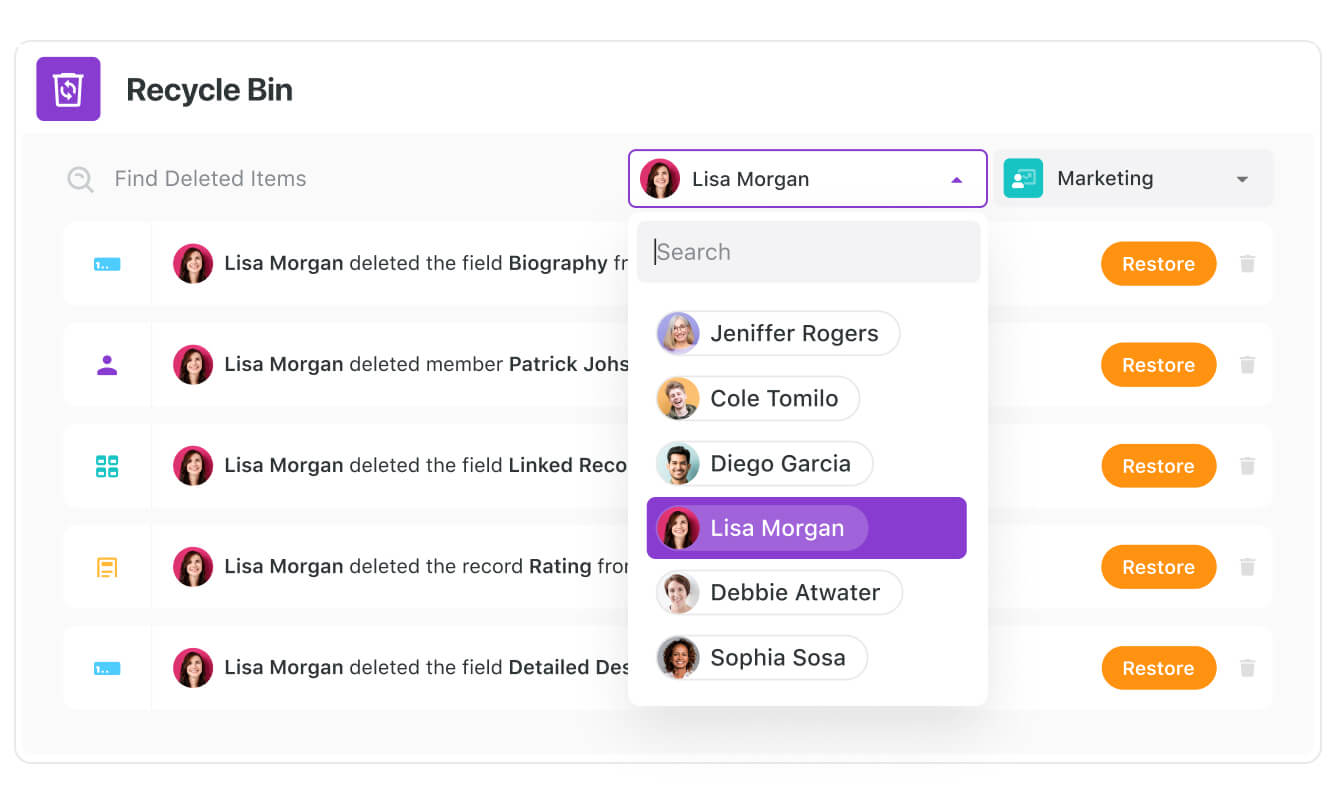This screenshot has height=804, width=1340.
Task: Click the up arrow in Lisa Morgan dropdown
Action: [956, 180]
